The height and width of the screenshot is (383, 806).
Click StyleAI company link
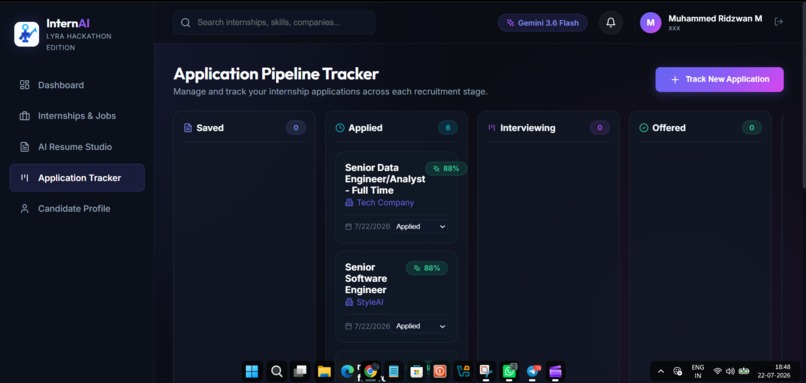(x=370, y=302)
